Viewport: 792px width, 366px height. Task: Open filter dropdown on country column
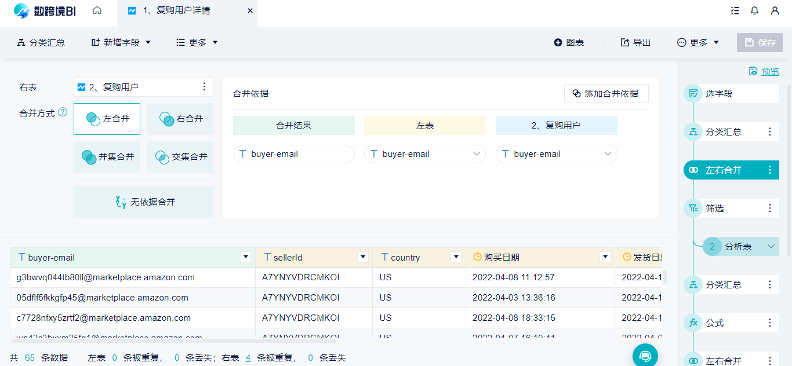tap(456, 257)
